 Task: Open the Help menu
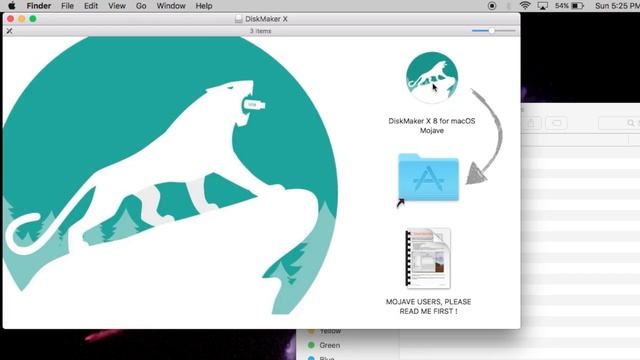coord(204,6)
